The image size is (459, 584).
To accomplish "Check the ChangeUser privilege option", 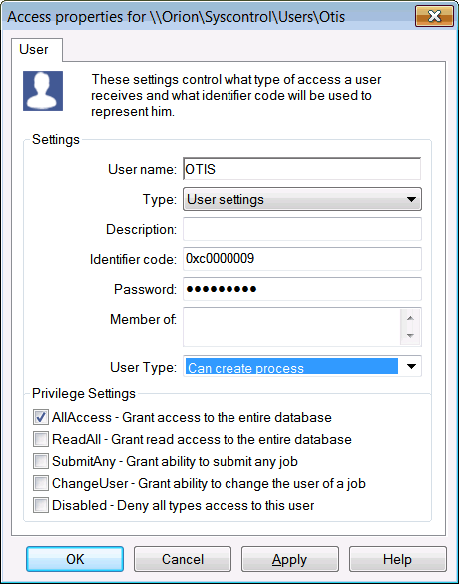I will pyautogui.click(x=41, y=483).
